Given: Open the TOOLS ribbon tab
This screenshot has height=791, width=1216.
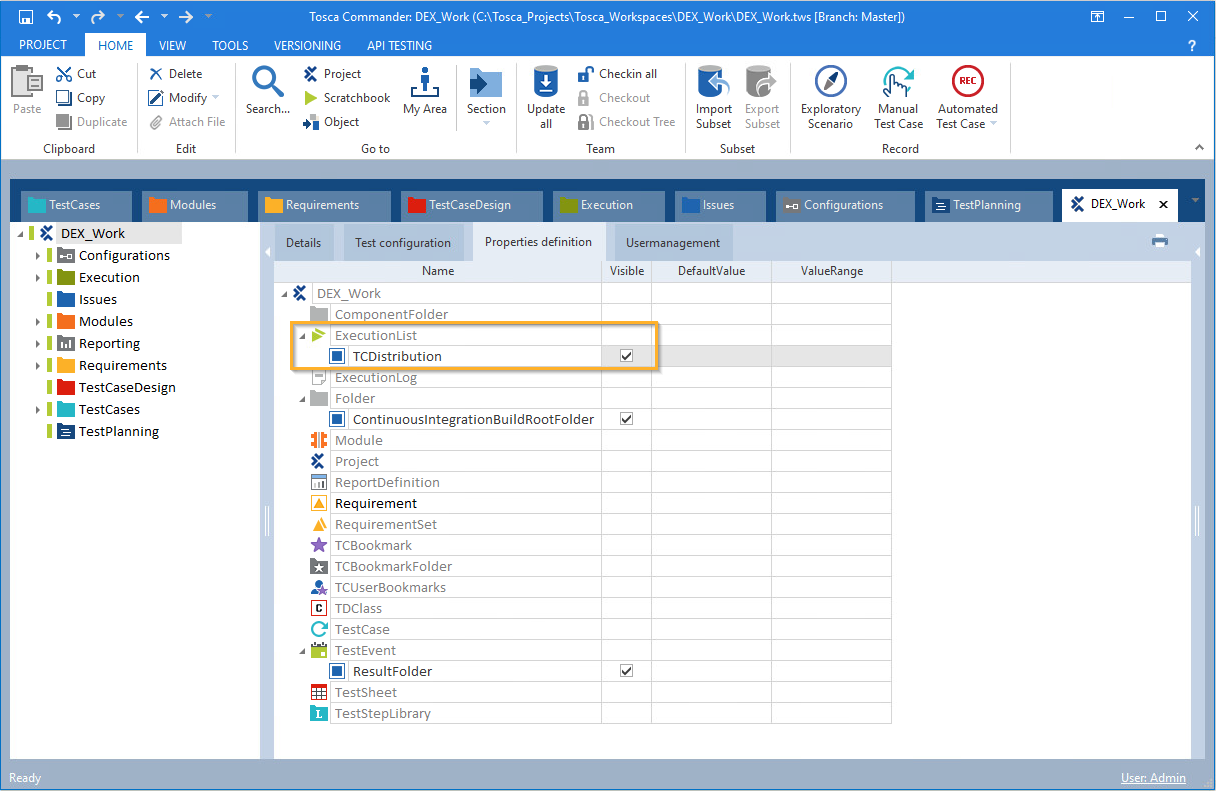Looking at the screenshot, I should click(230, 45).
